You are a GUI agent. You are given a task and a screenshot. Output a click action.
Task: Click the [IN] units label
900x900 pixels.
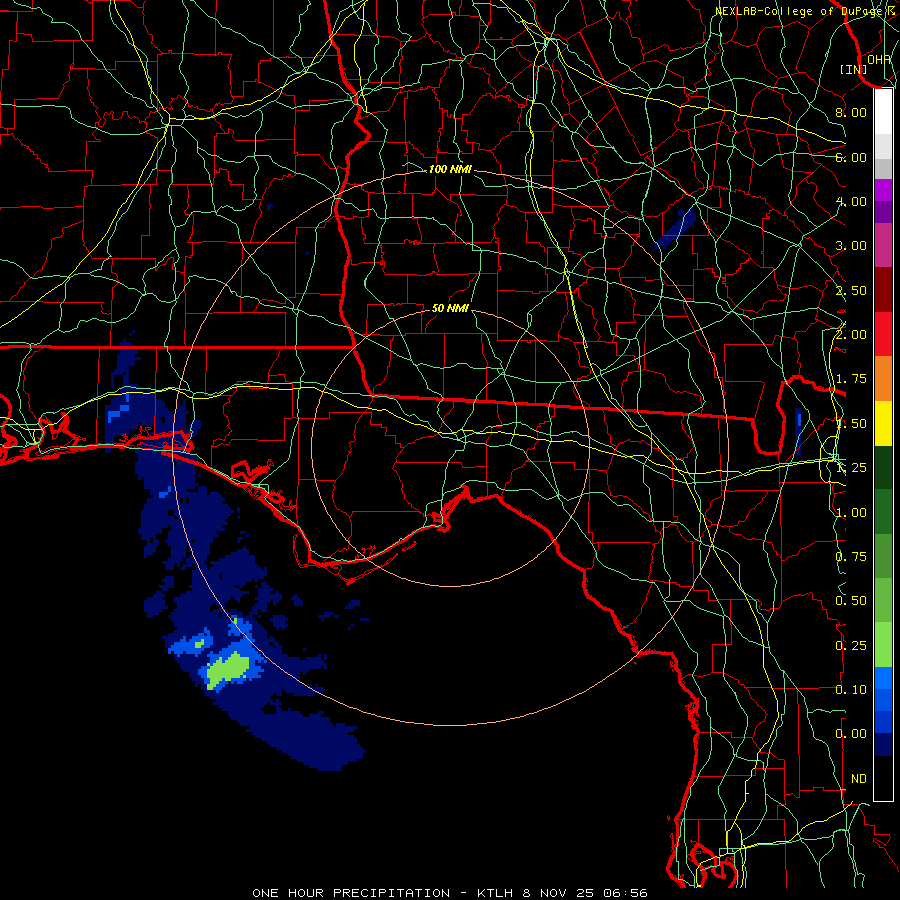click(x=853, y=69)
